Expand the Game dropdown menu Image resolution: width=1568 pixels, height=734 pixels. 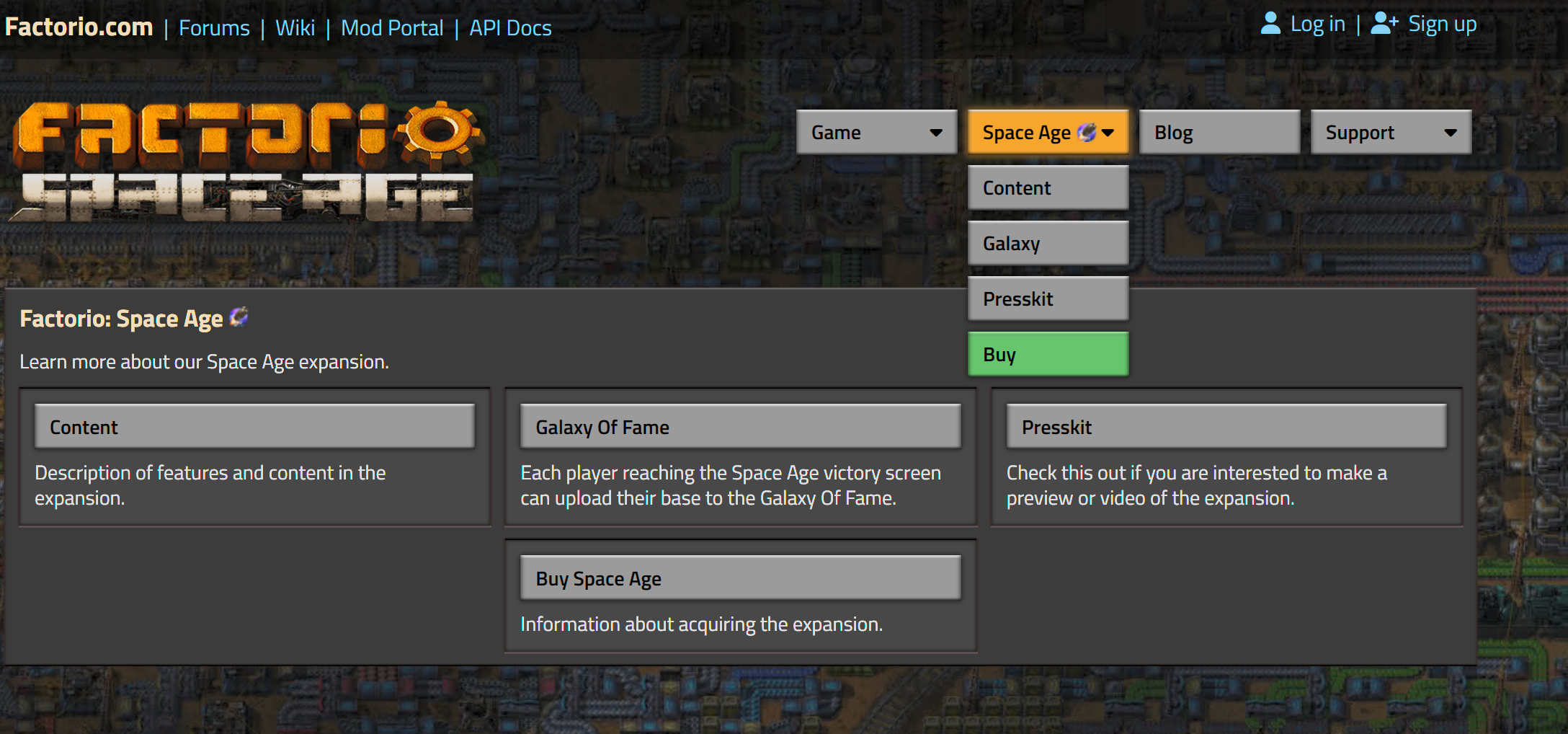coord(876,132)
